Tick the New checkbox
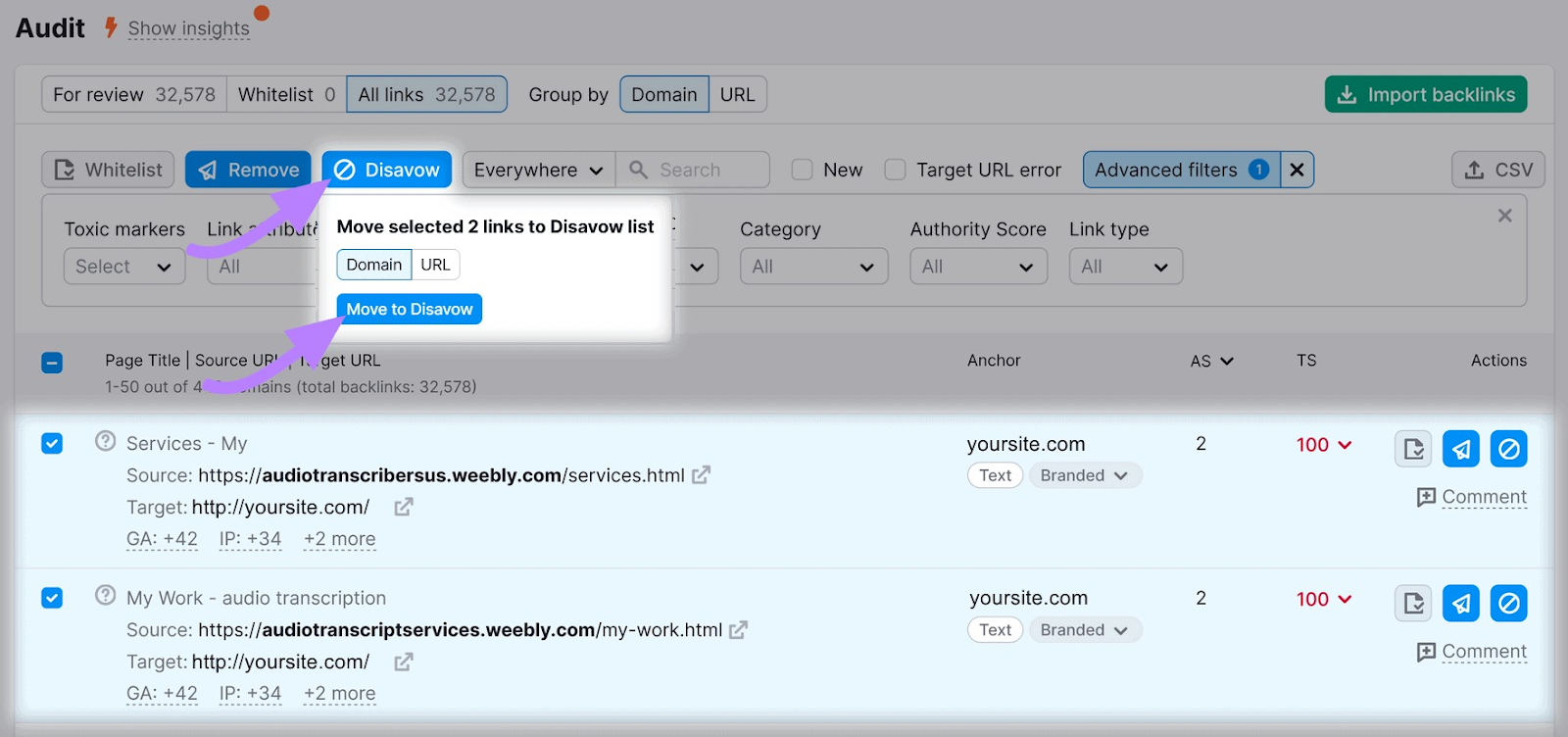The height and width of the screenshot is (737, 1568). coord(802,170)
